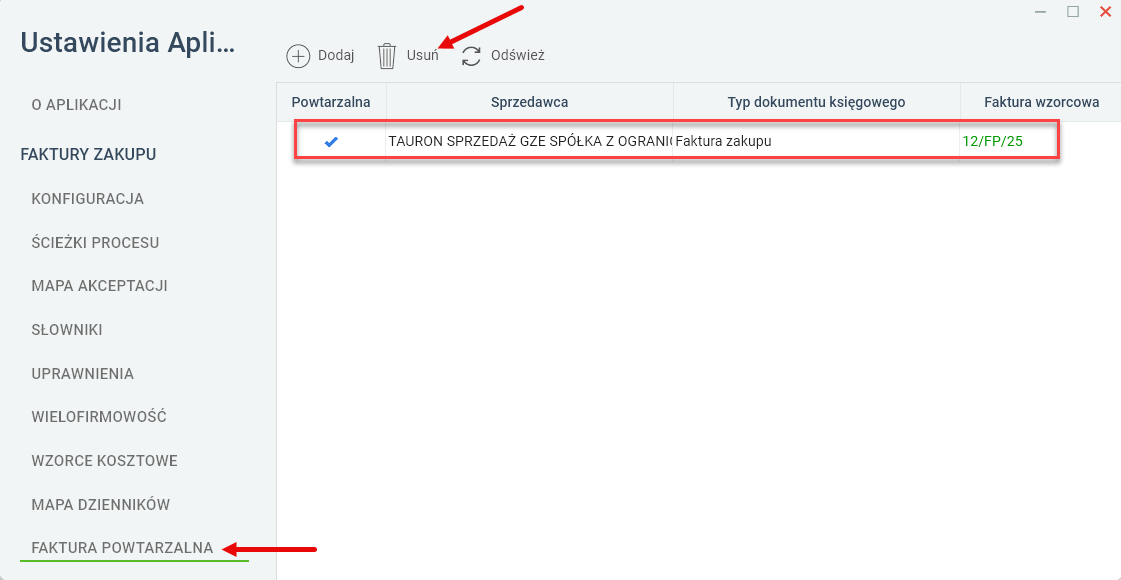This screenshot has height=580, width=1121.
Task: Close the settings window
Action: point(1105,11)
